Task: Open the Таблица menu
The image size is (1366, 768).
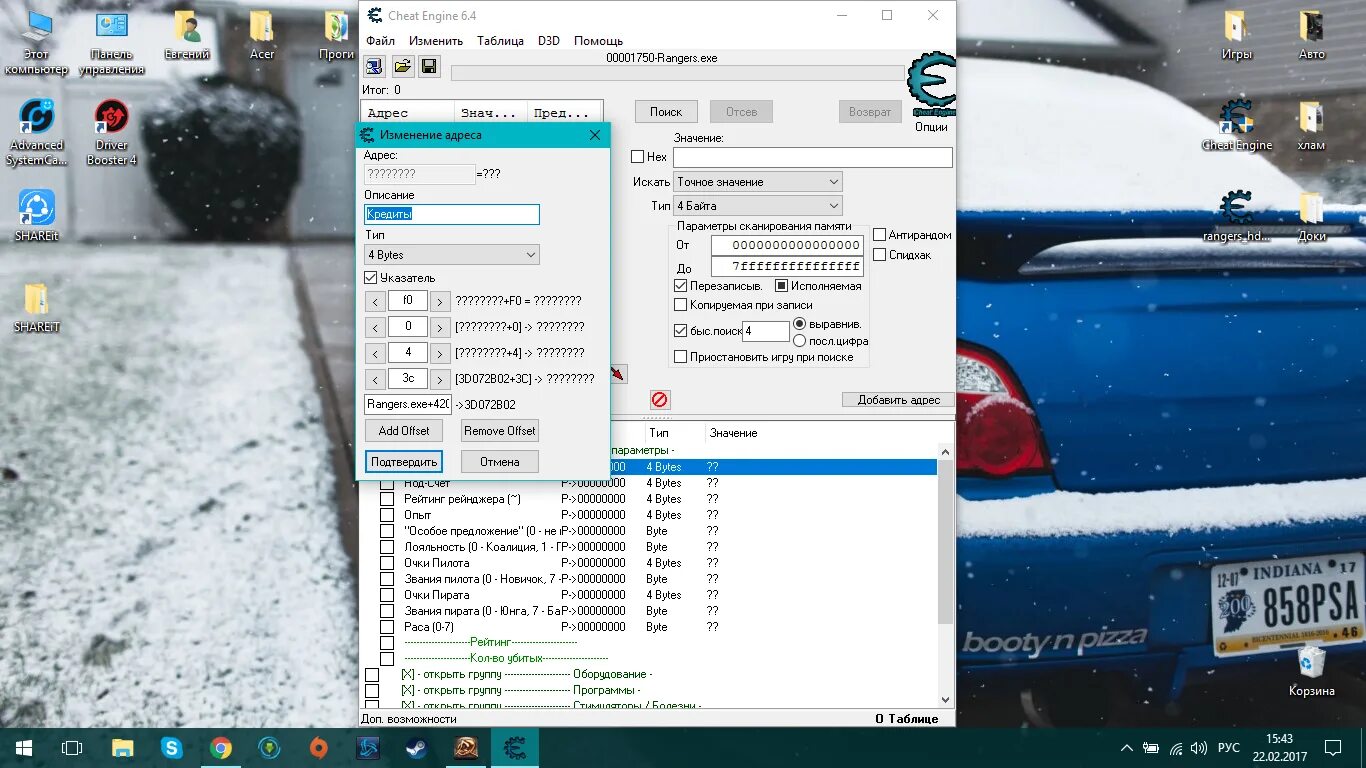Action: pos(500,41)
